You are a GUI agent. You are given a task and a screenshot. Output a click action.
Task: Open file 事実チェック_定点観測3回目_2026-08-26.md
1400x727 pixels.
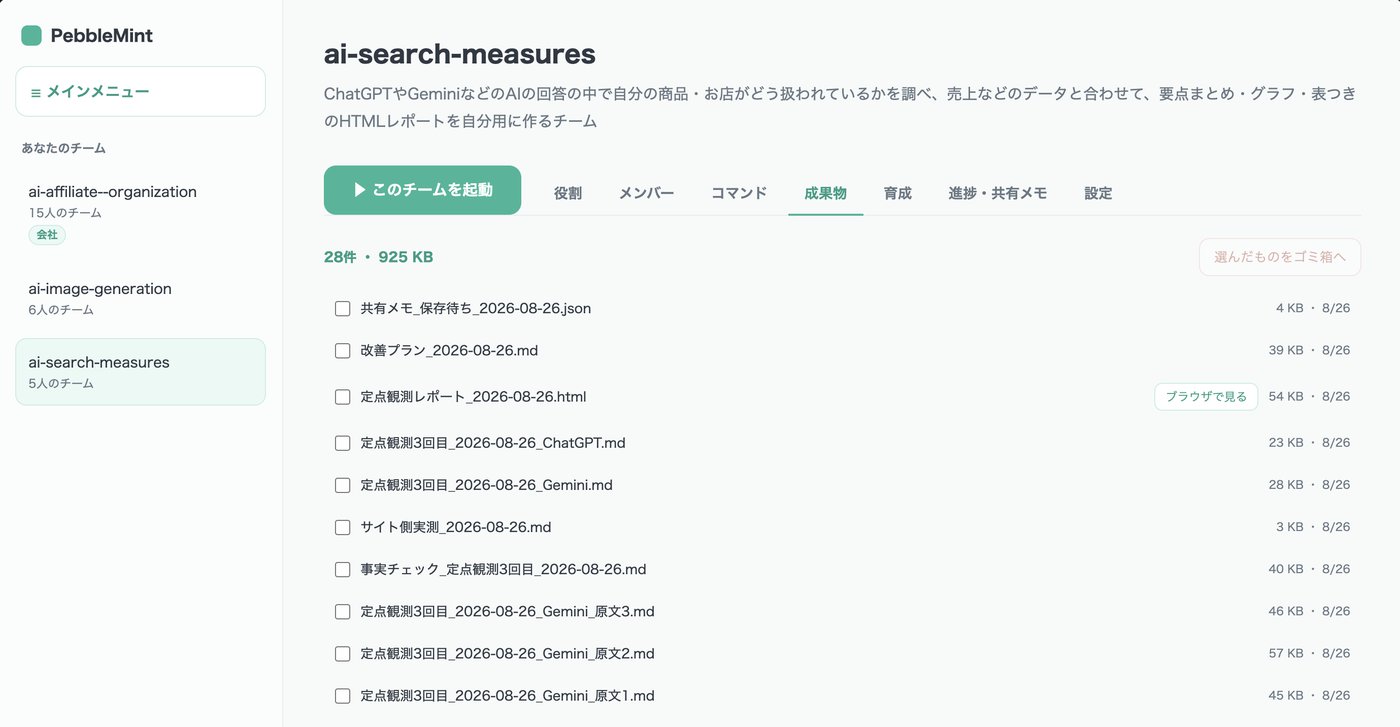tap(504, 569)
